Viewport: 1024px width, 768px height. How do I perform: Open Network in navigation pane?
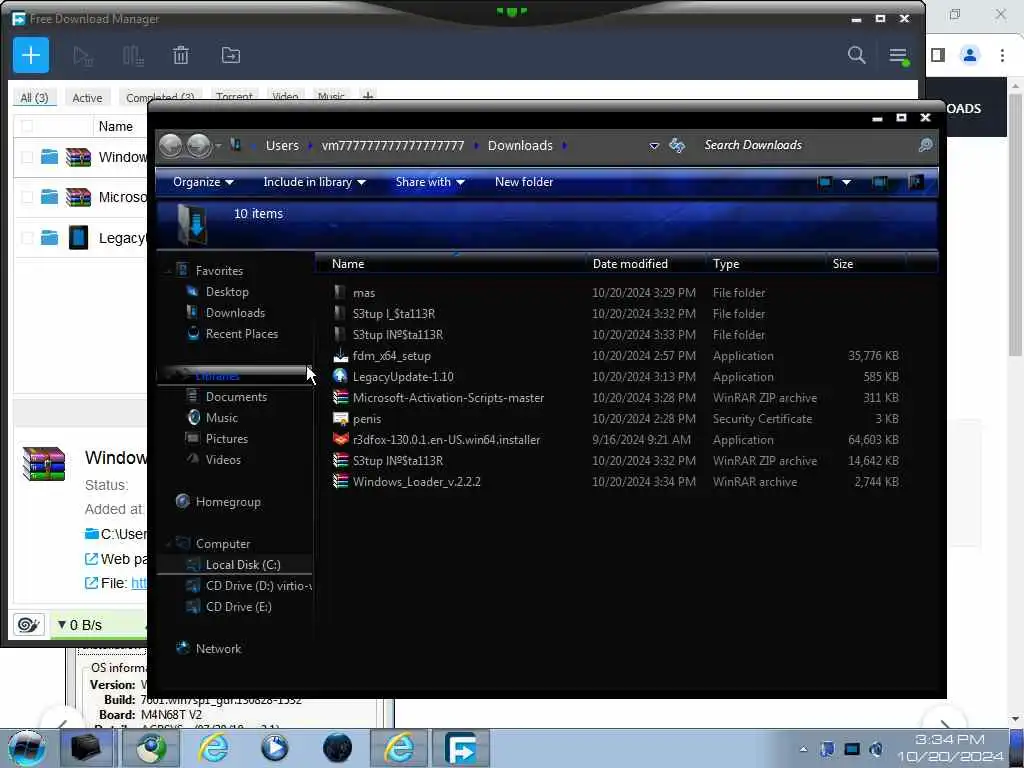[217, 648]
